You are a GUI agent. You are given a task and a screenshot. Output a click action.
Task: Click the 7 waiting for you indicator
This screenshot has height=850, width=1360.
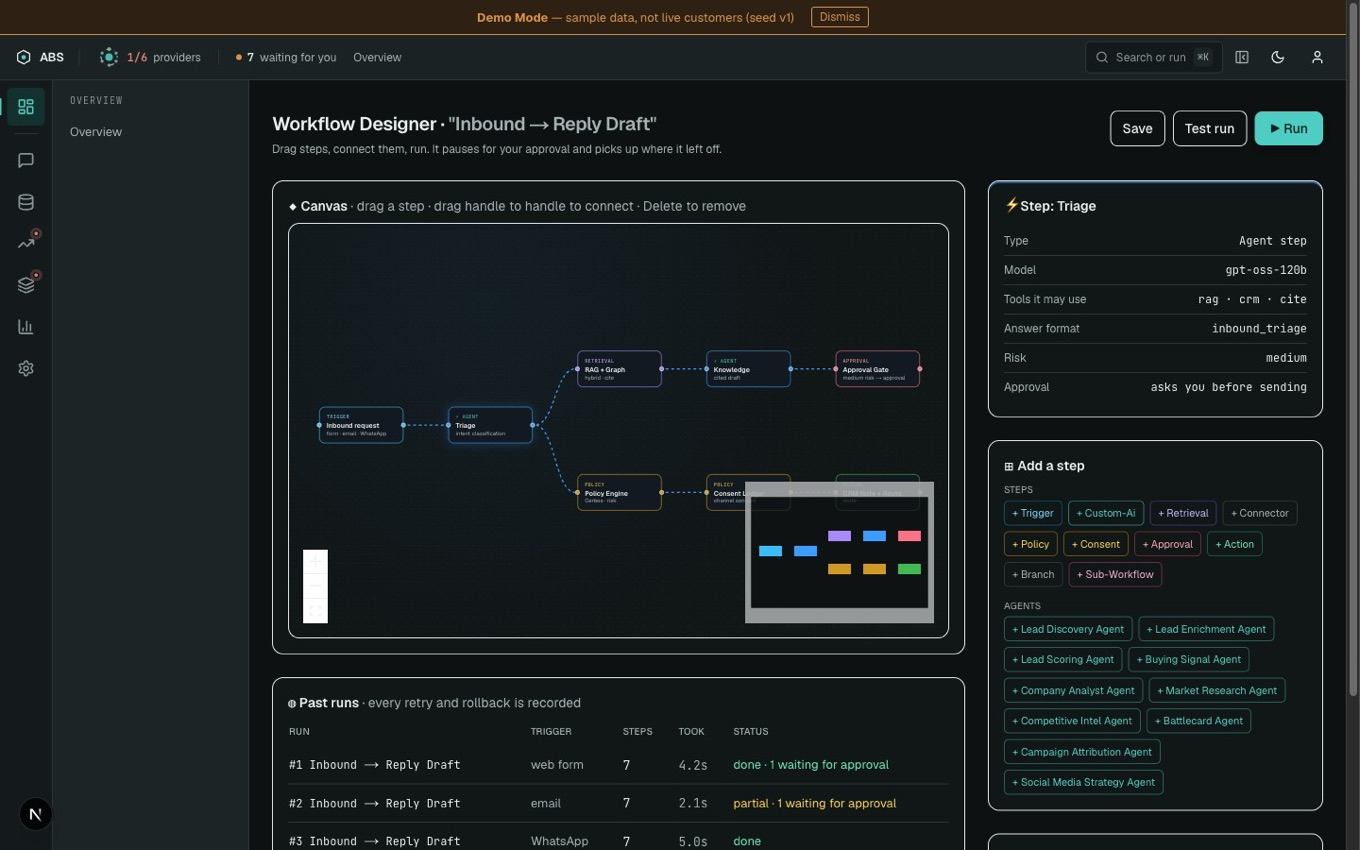[x=286, y=57]
